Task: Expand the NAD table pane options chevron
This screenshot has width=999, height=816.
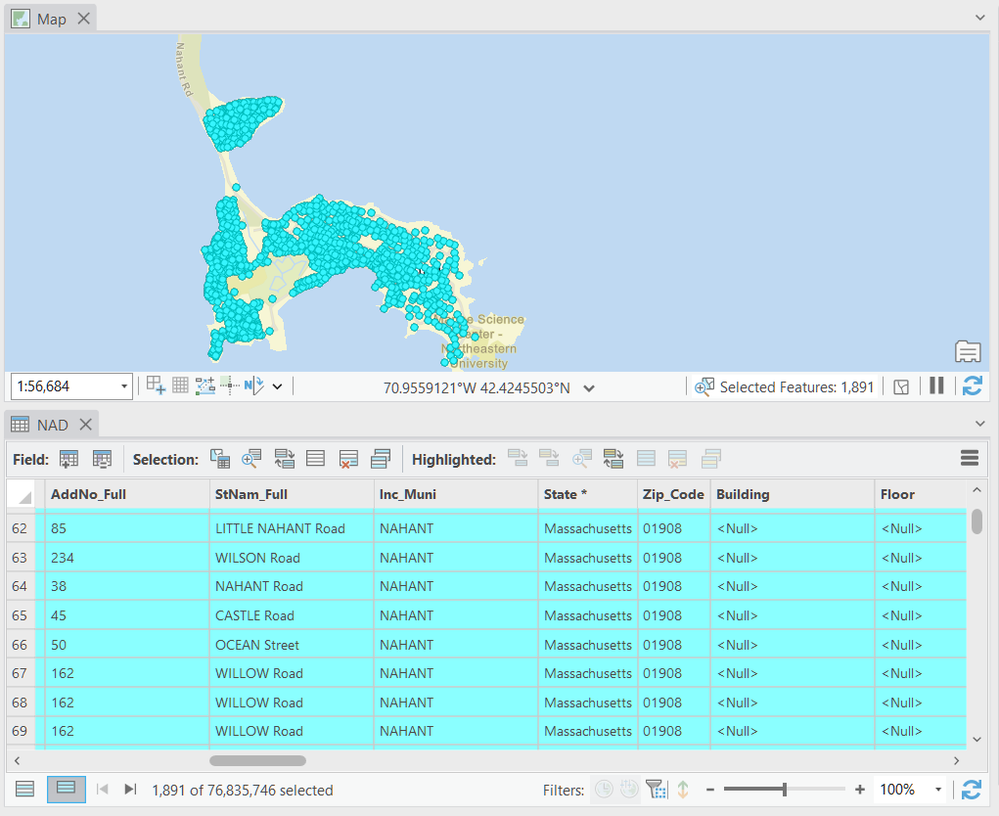Action: click(981, 424)
